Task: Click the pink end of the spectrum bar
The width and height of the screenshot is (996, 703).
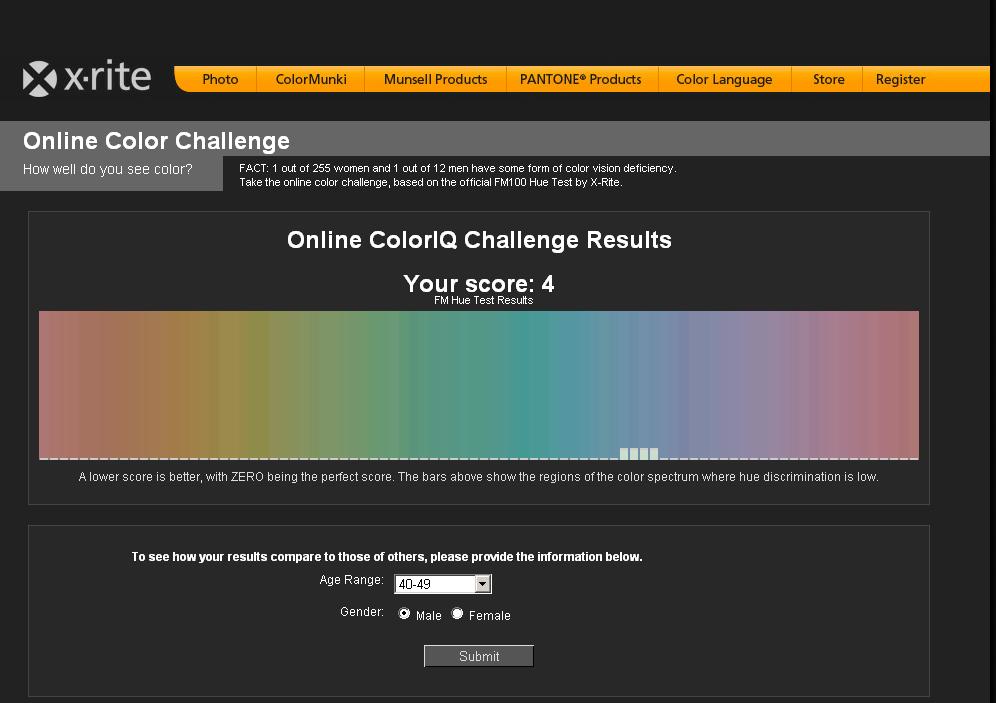Action: (x=890, y=385)
